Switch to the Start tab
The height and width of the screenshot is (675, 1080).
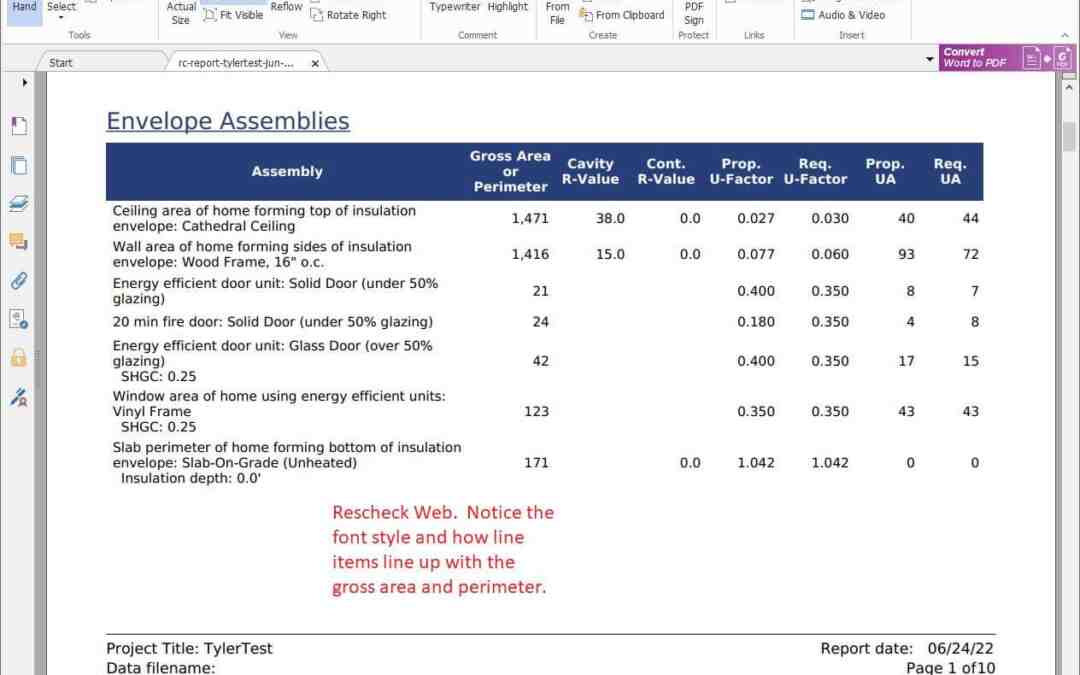coord(61,63)
